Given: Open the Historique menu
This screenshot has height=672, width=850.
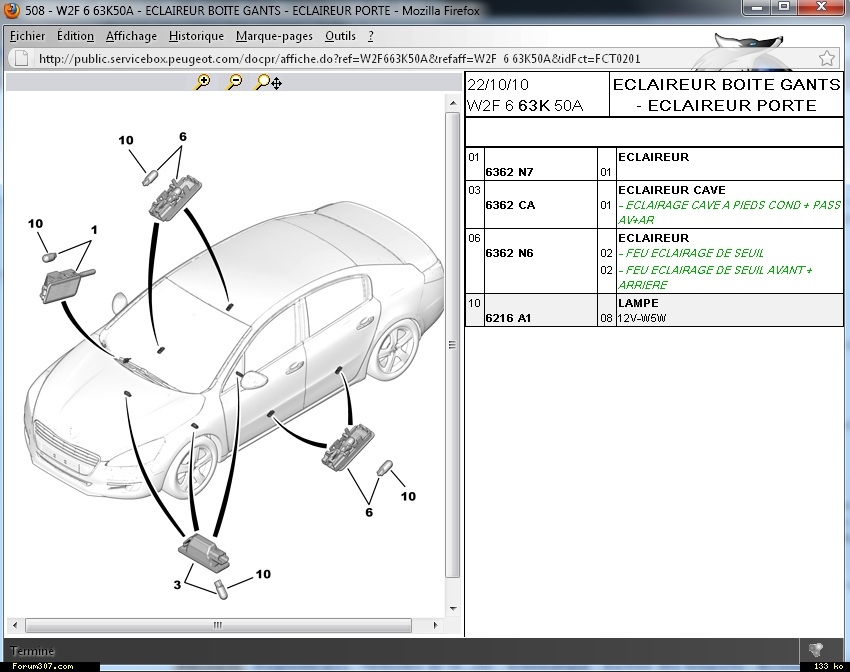Looking at the screenshot, I should pos(196,36).
